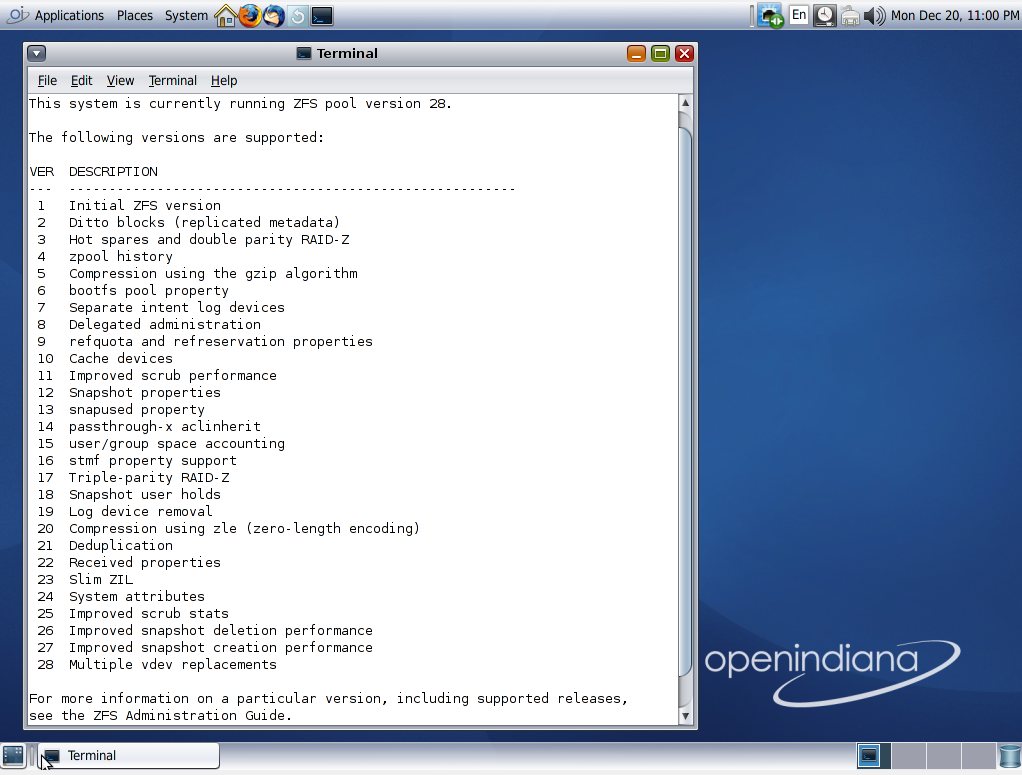
Task: Click the Terminal window title bar text
Action: click(x=347, y=53)
